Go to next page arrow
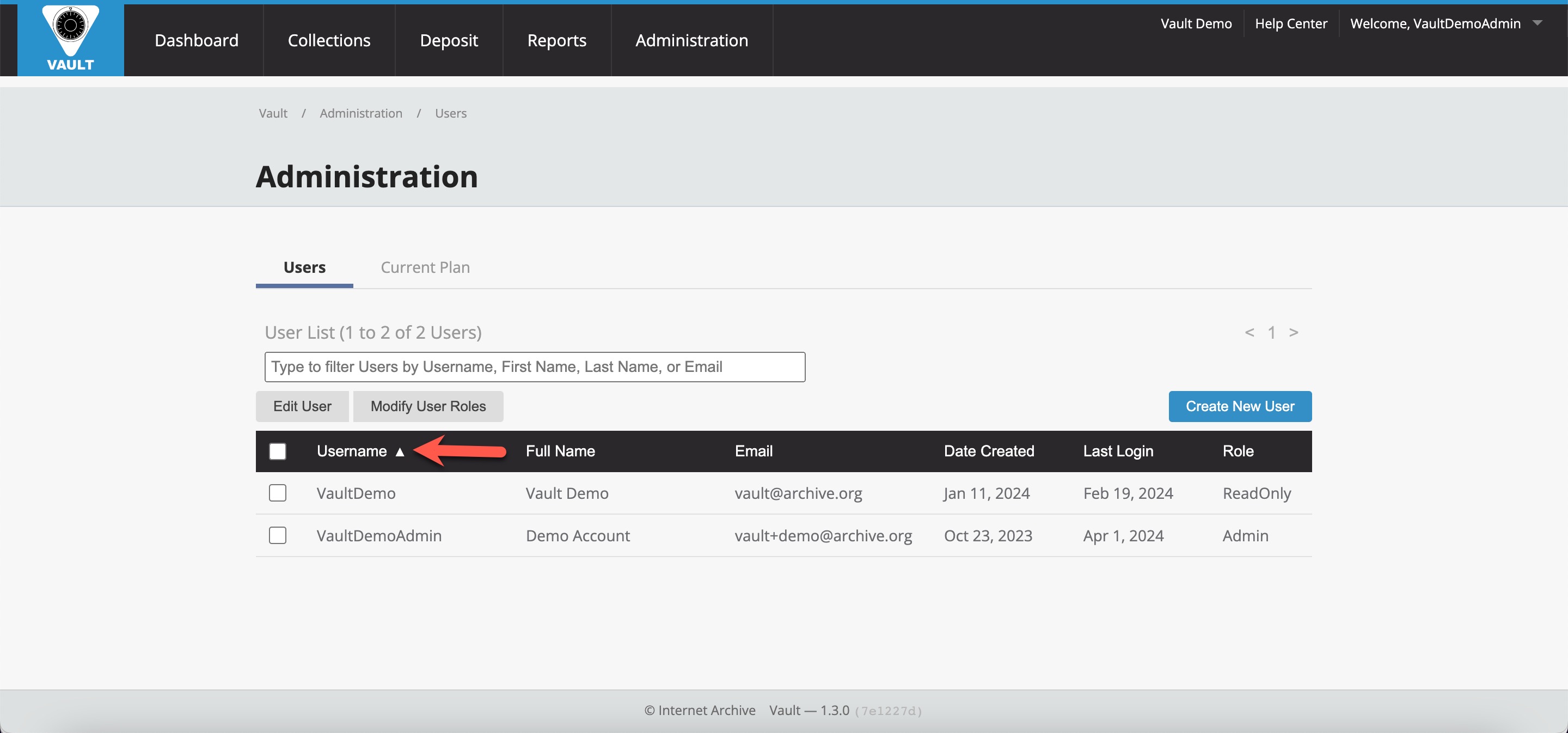 [1294, 332]
